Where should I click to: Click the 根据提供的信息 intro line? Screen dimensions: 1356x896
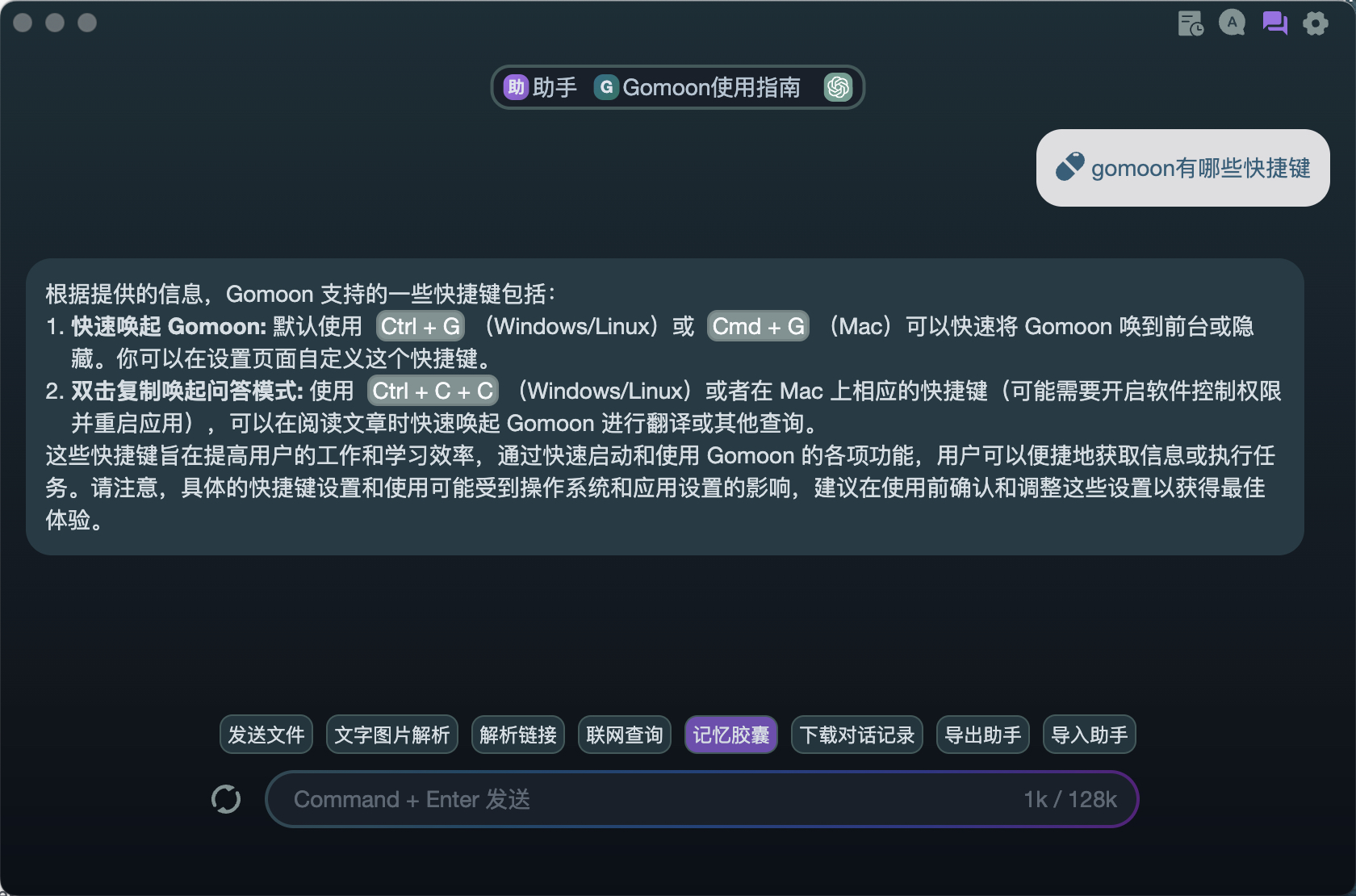300,294
